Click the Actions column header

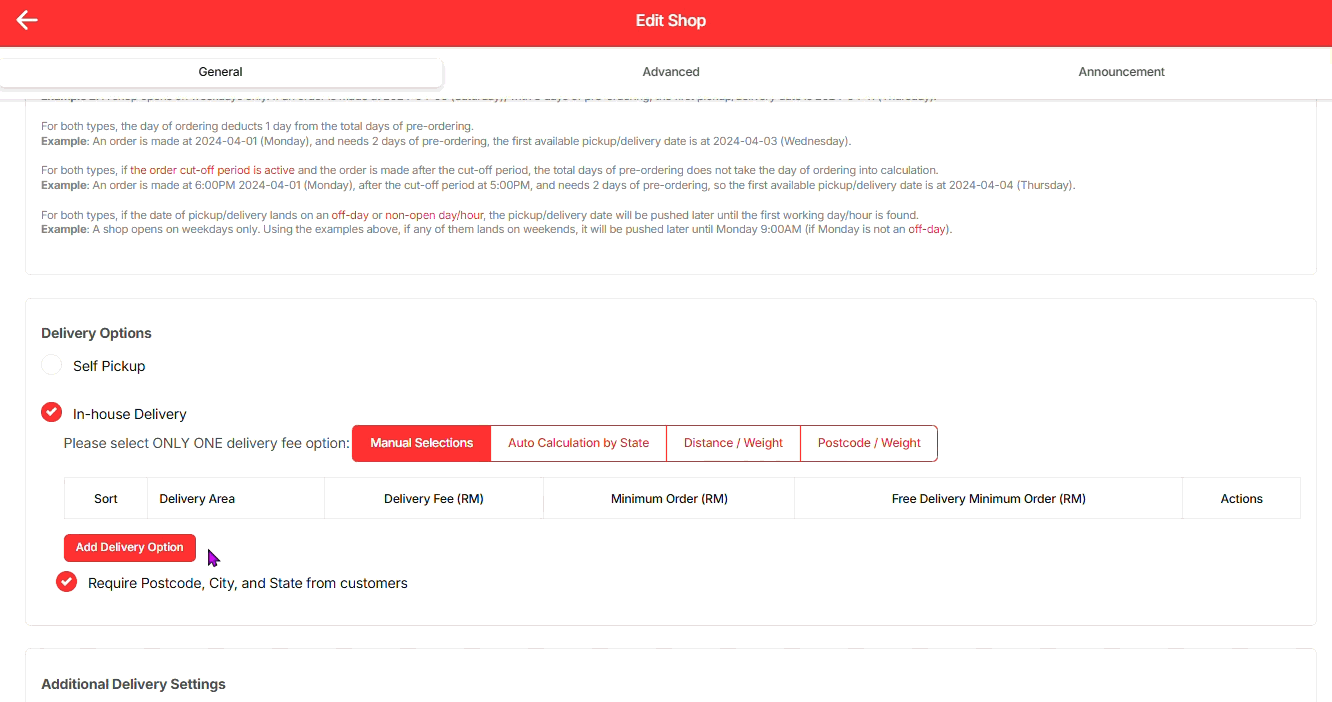(1241, 498)
